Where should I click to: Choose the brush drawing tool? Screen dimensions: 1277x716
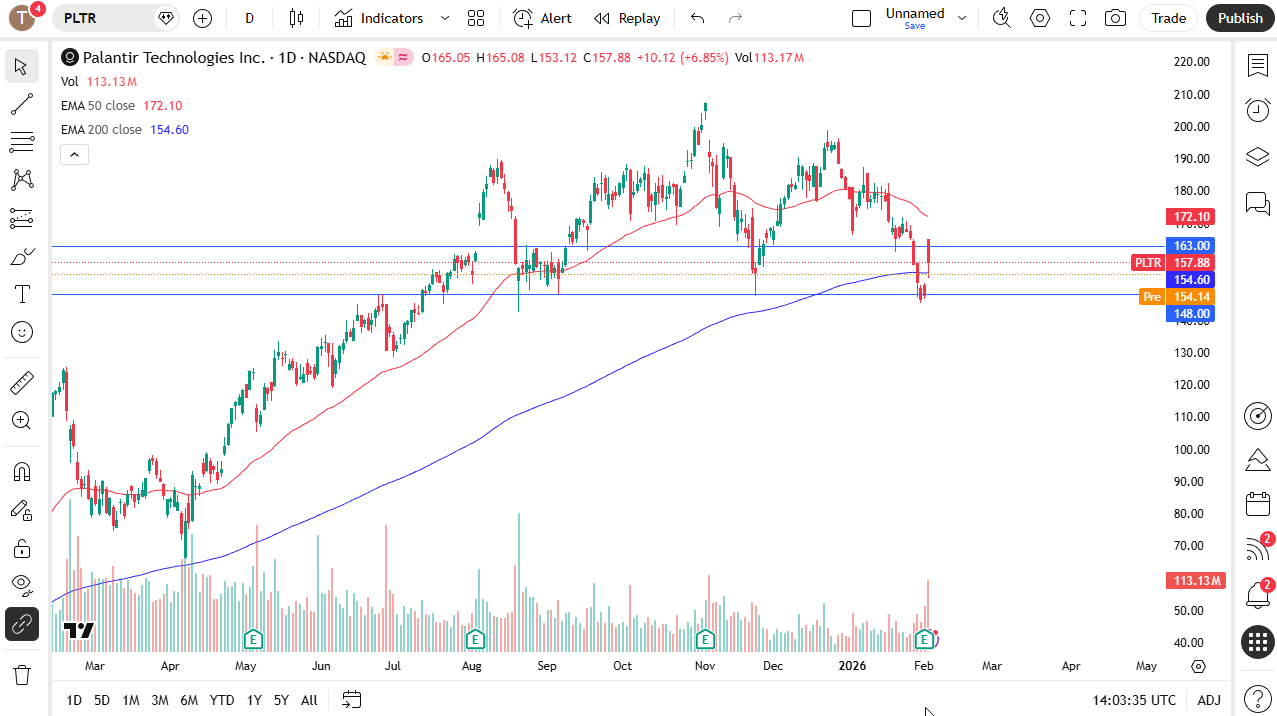coord(21,257)
